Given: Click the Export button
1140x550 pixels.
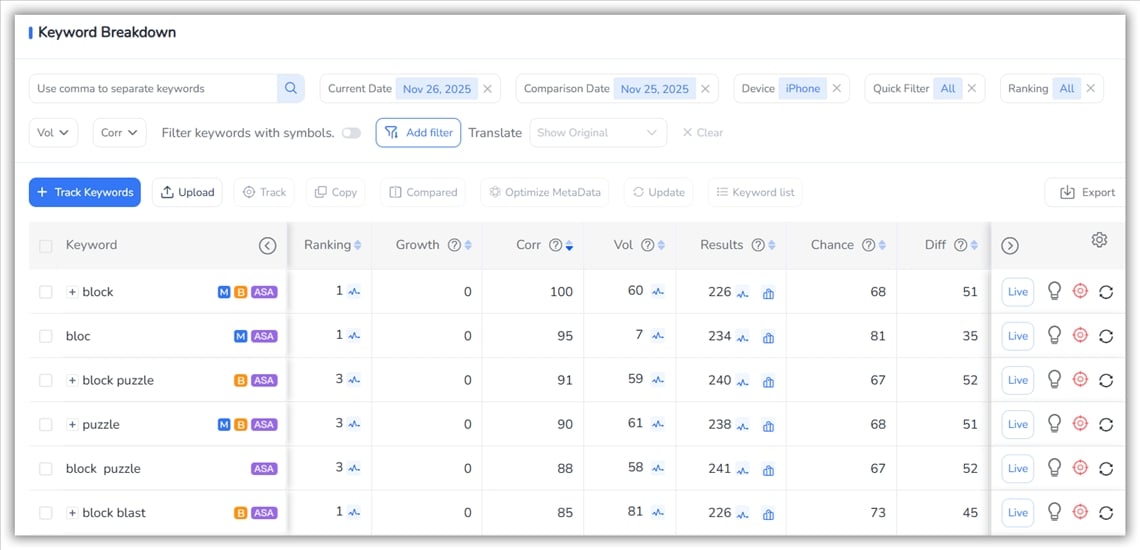Looking at the screenshot, I should coord(1086,192).
